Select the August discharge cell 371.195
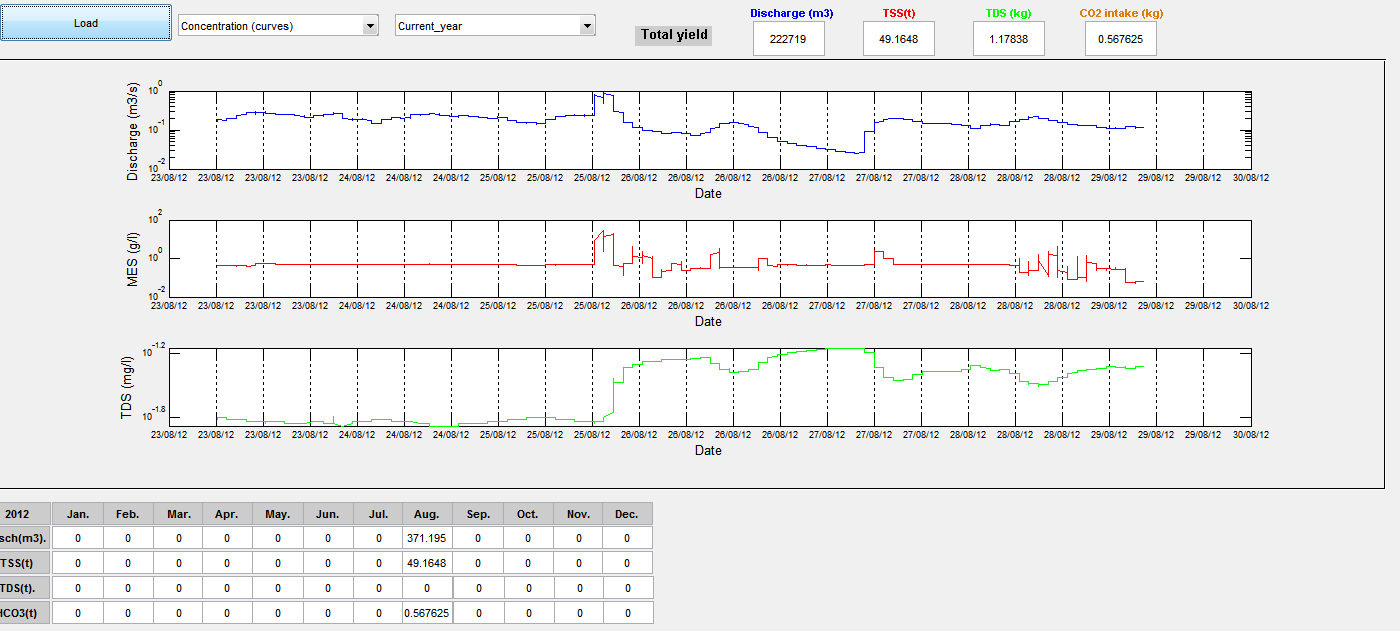This screenshot has height=631, width=1400. click(x=427, y=538)
